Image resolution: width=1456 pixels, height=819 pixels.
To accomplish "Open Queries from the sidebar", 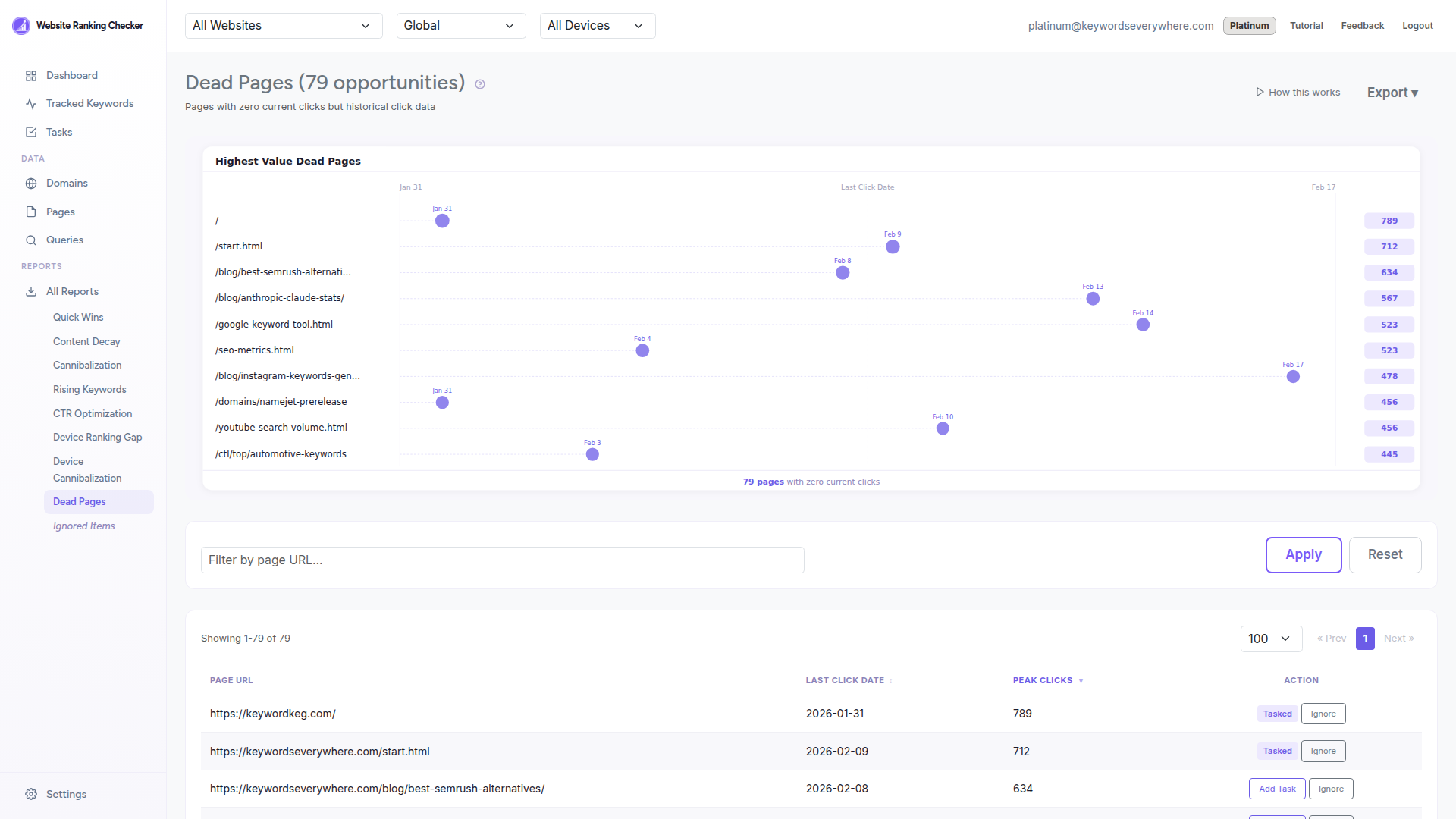I will pyautogui.click(x=64, y=240).
